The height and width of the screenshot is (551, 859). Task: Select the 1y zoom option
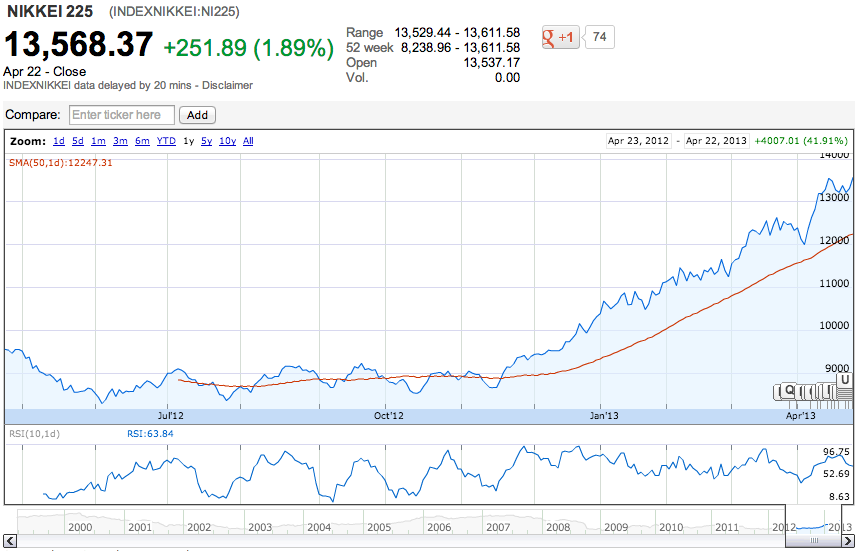(188, 141)
